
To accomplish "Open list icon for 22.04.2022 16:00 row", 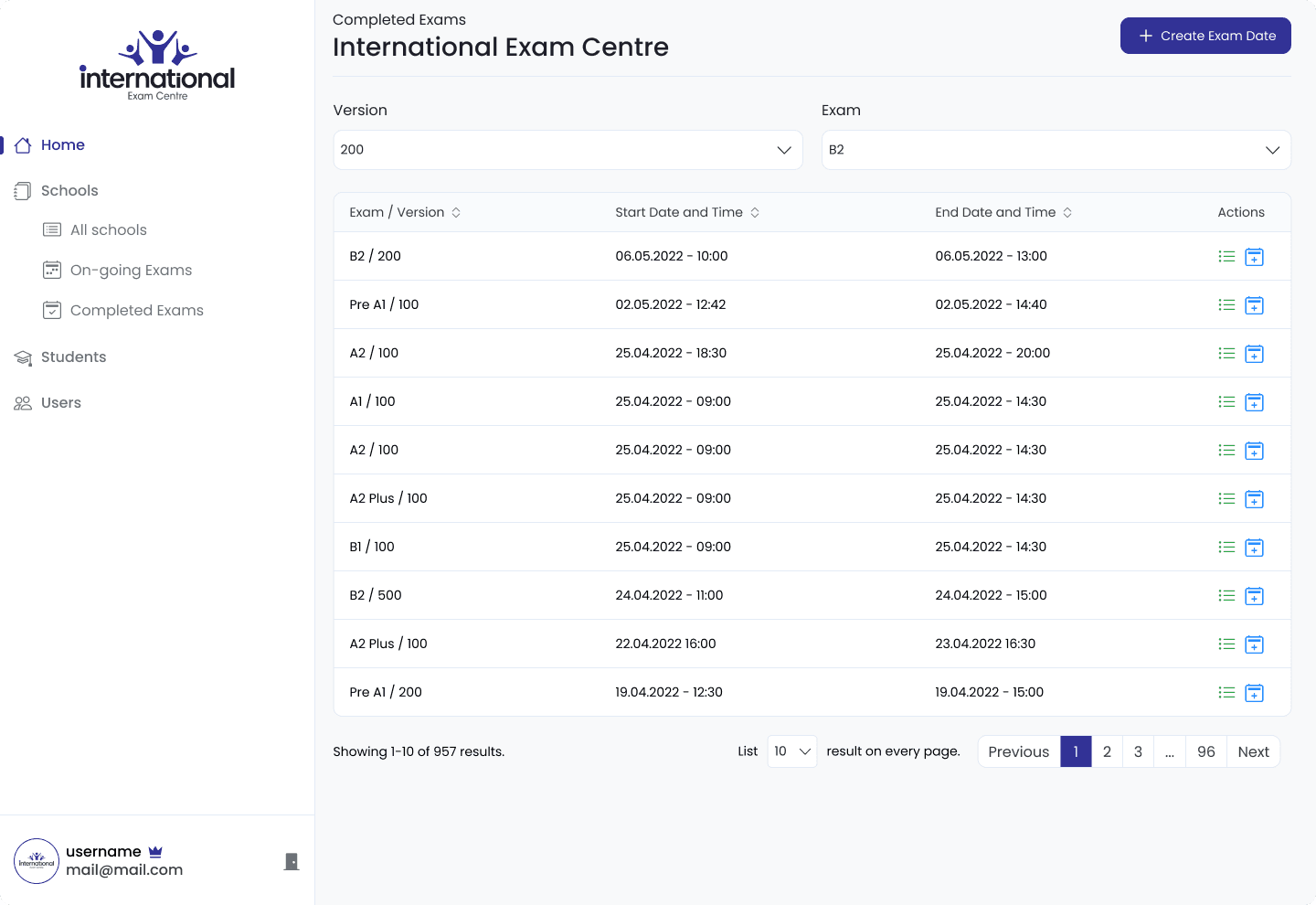I will click(x=1226, y=644).
